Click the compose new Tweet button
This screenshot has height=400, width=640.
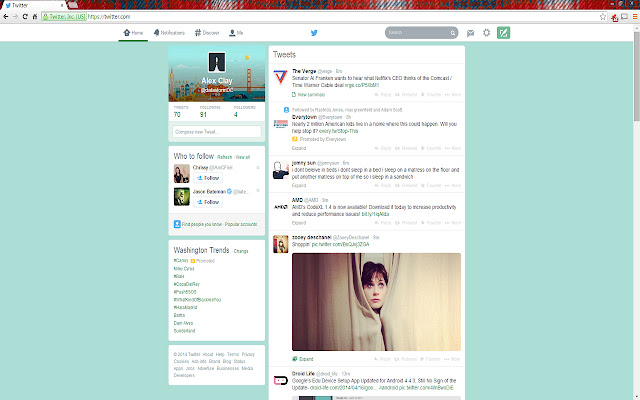(503, 33)
